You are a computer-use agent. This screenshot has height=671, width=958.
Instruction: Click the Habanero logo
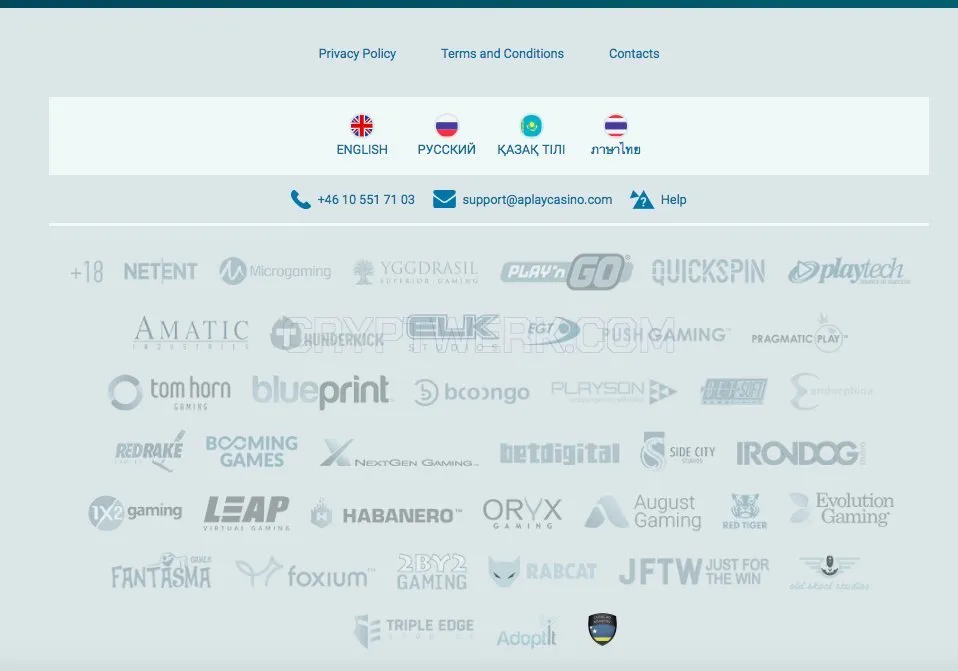(386, 514)
